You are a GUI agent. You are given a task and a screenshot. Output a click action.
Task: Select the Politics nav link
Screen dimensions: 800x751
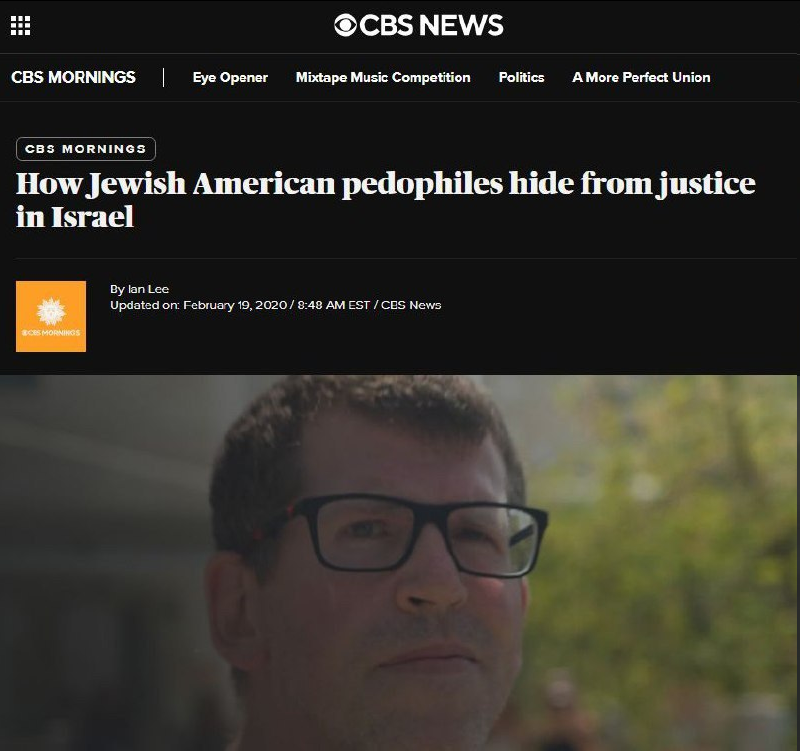click(521, 77)
